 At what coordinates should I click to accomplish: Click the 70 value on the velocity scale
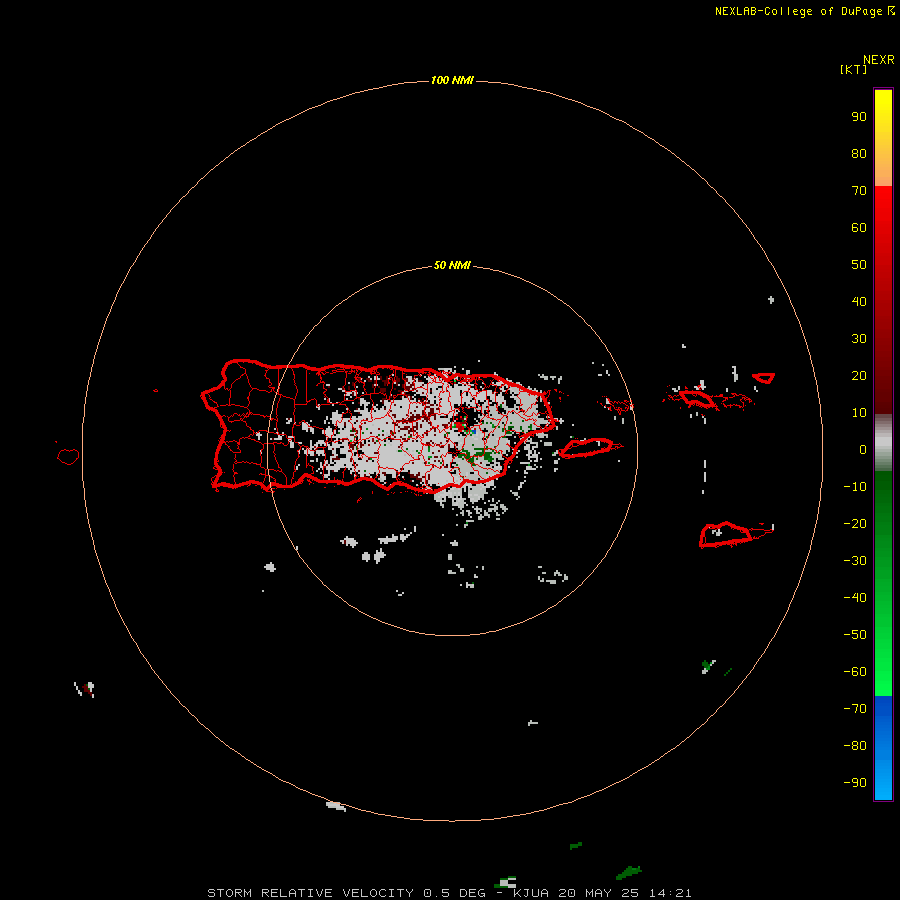click(859, 191)
